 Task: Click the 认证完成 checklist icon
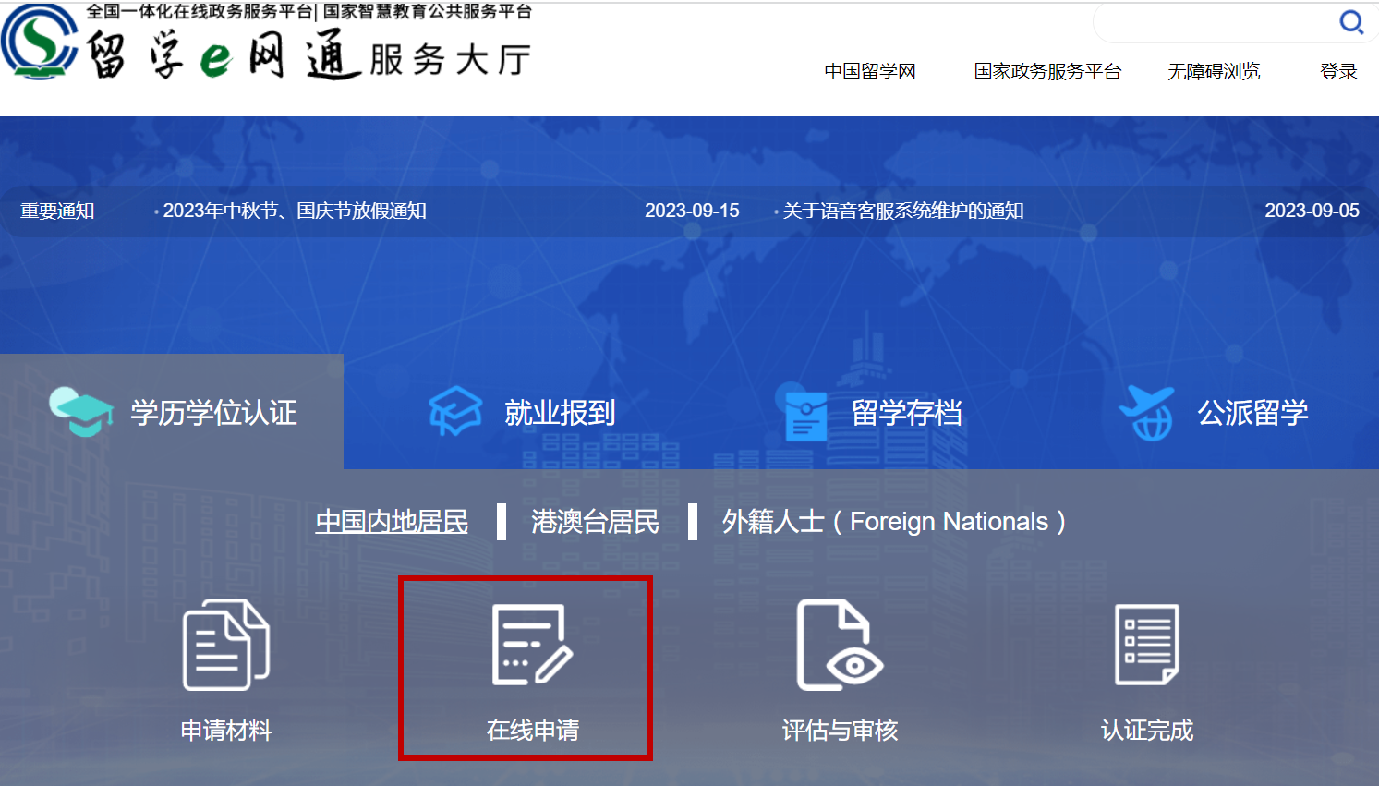coord(1147,645)
